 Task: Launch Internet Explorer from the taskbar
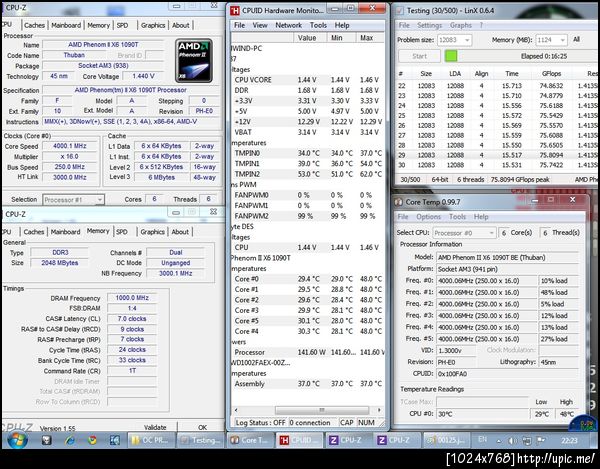[70, 440]
